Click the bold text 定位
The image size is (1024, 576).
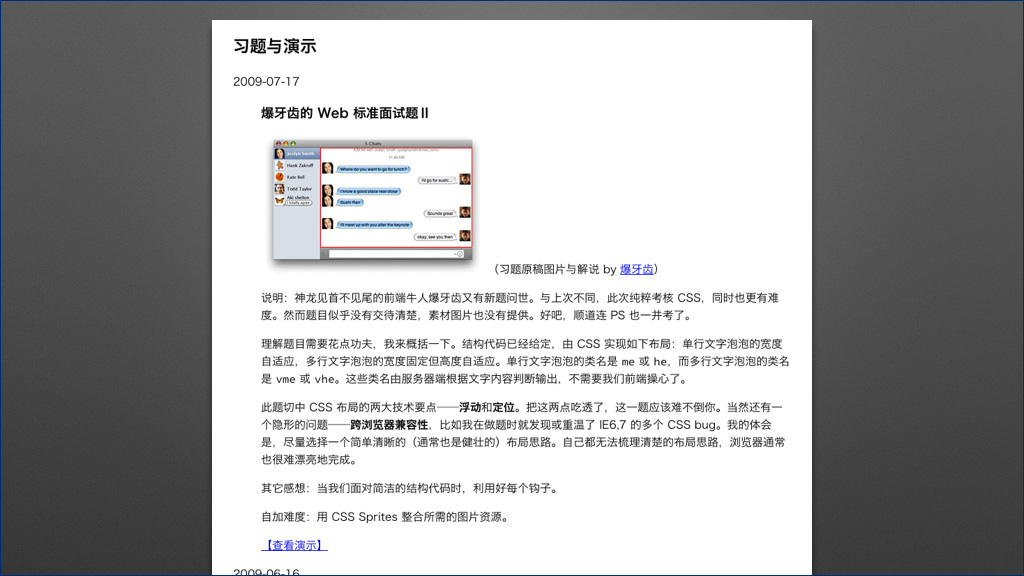[x=504, y=408]
